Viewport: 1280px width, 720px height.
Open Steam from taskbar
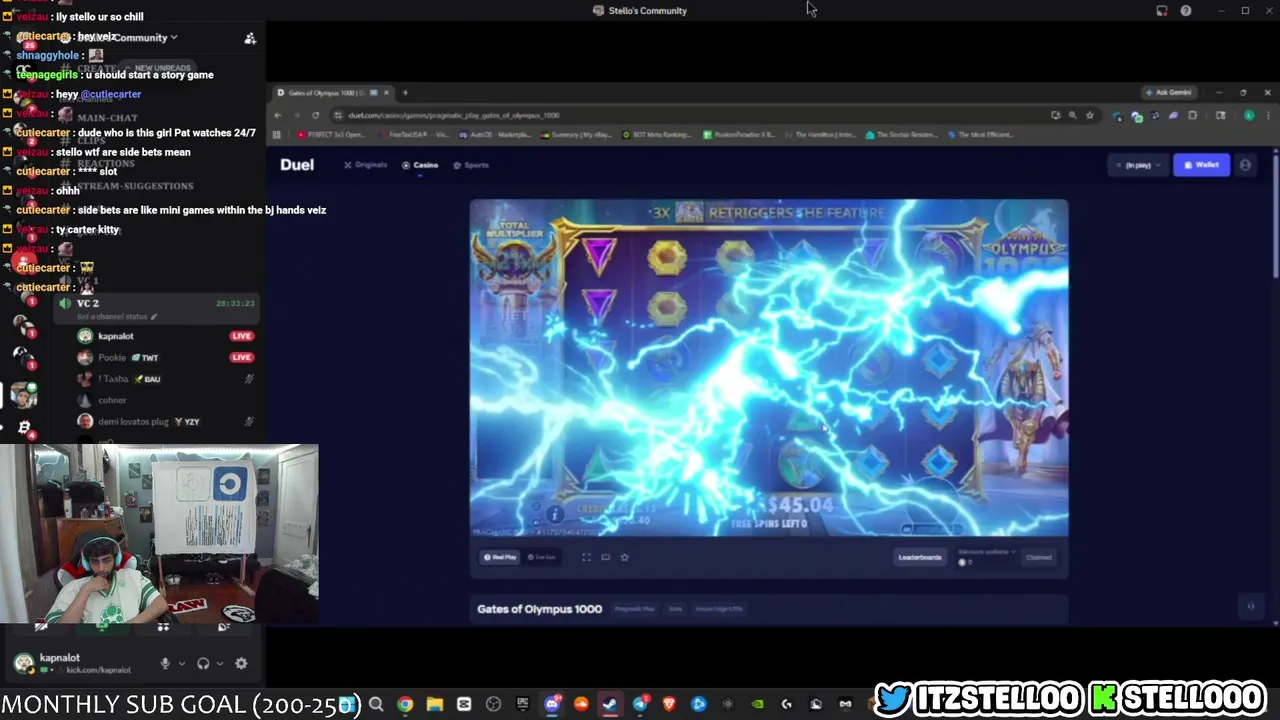(x=610, y=704)
